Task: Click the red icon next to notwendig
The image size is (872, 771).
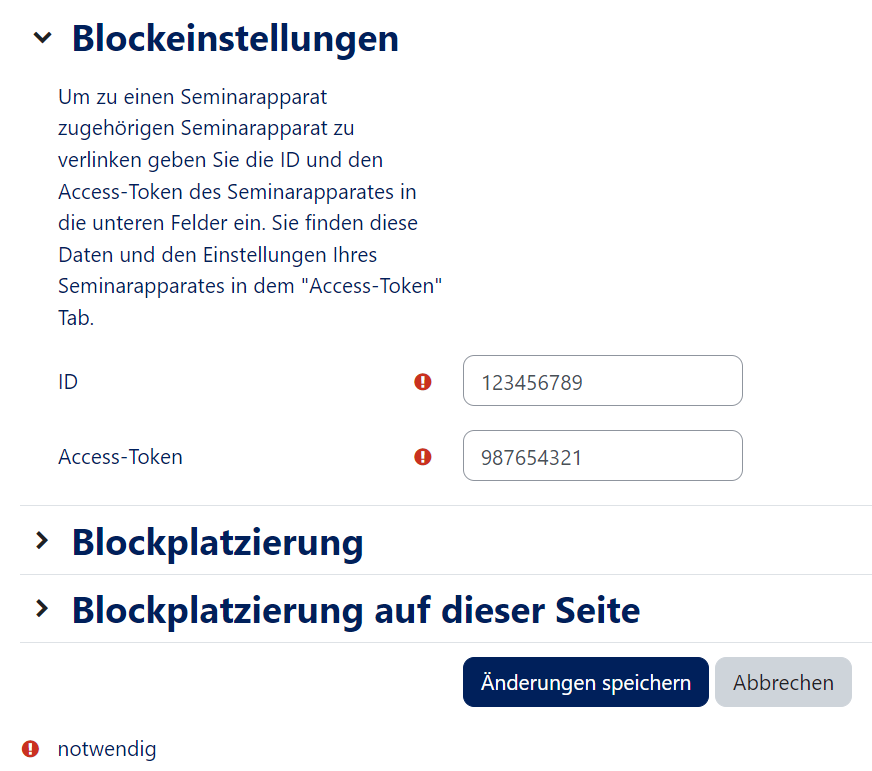Action: tap(31, 748)
